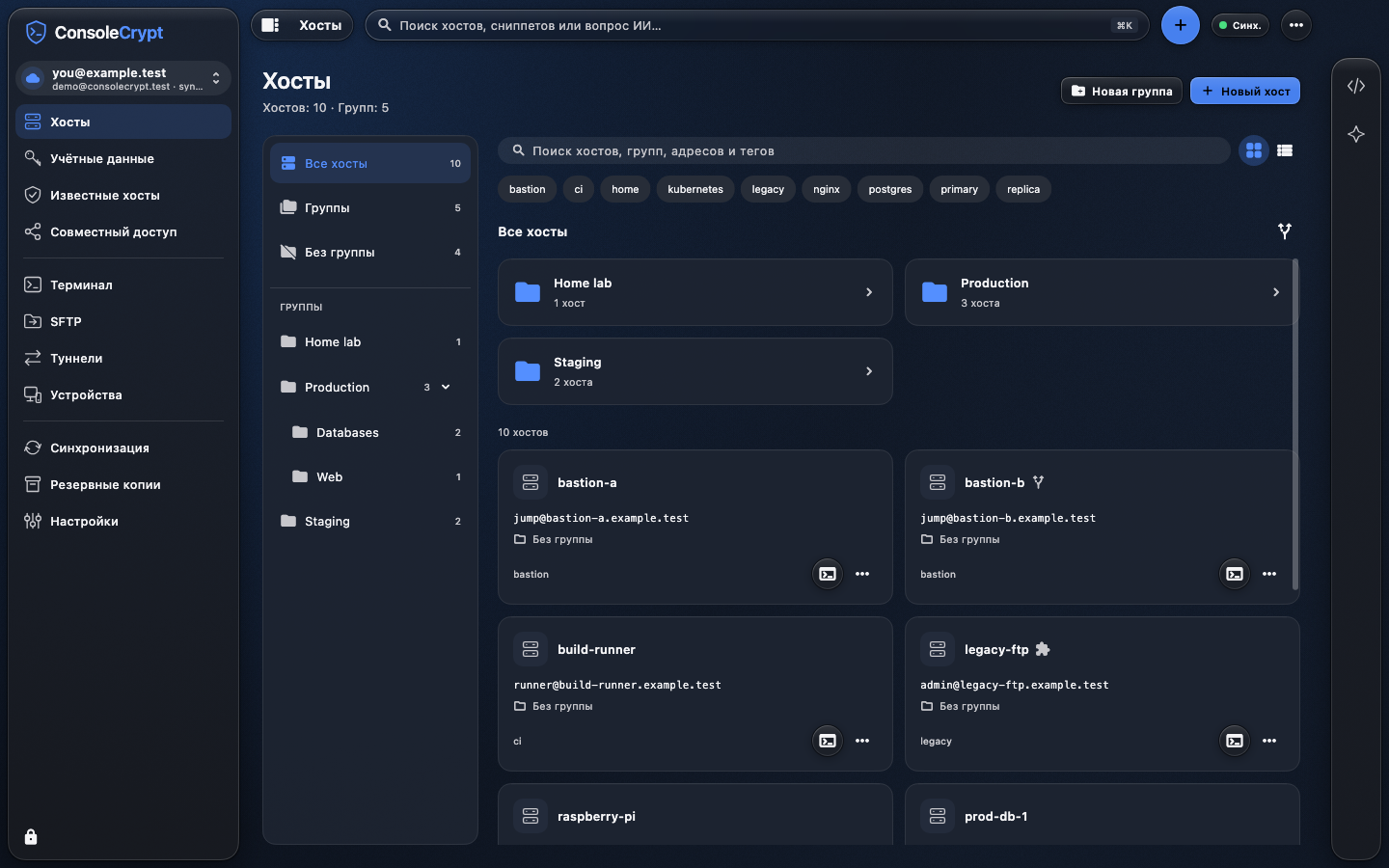Open the account switcher dropdown
Viewport: 1389px width, 868px height.
coord(123,78)
